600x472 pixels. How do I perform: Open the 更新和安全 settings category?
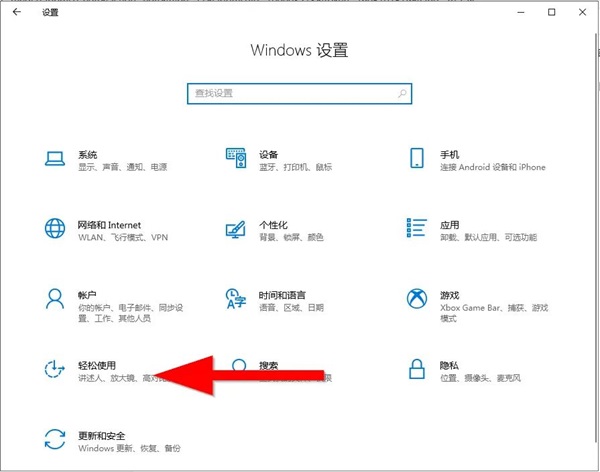click(102, 436)
